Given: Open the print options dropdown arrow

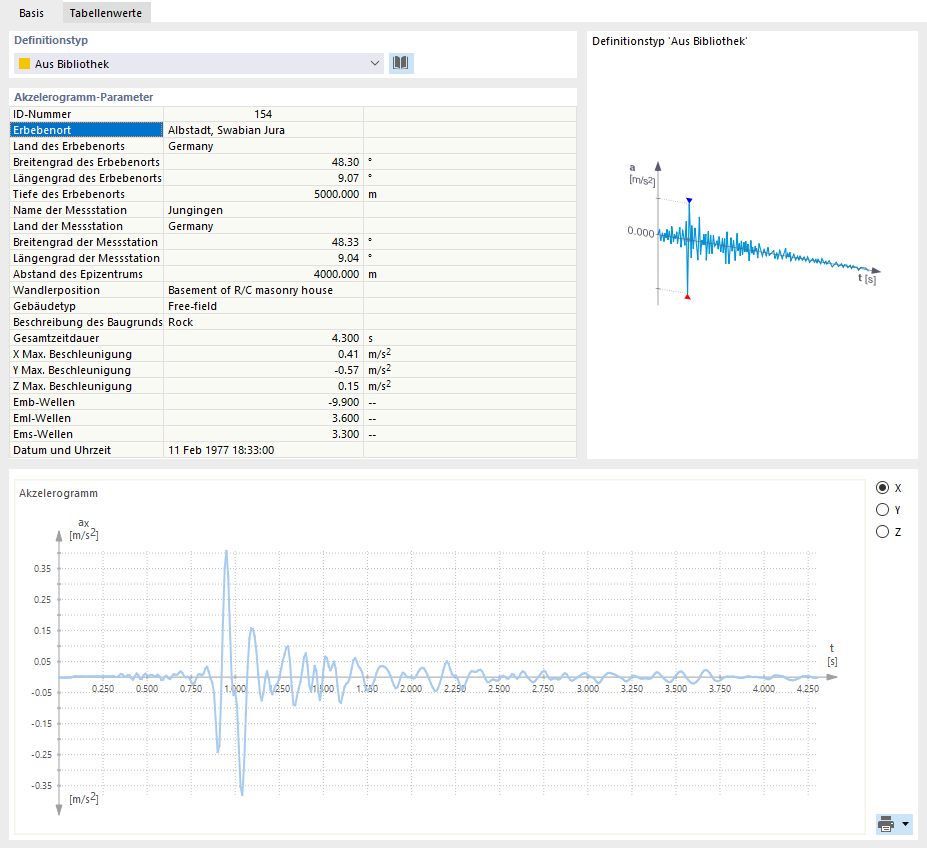Looking at the screenshot, I should [906, 824].
